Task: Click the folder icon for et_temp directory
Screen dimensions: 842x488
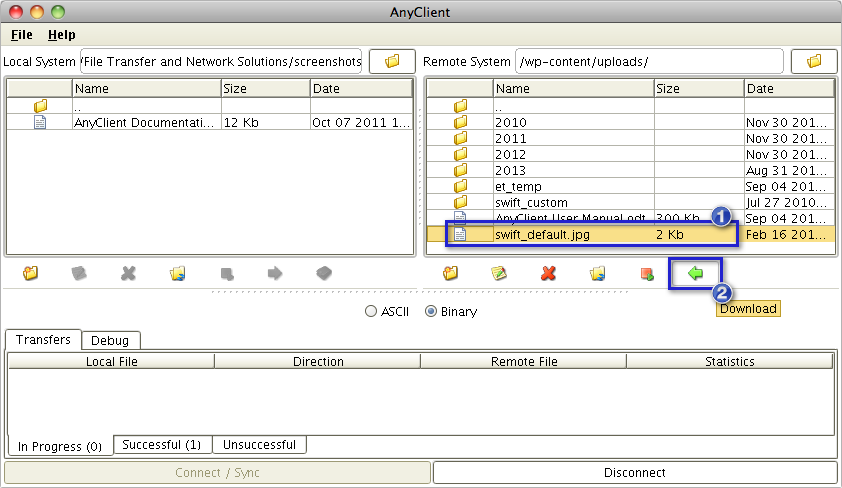Action: pyautogui.click(x=460, y=186)
